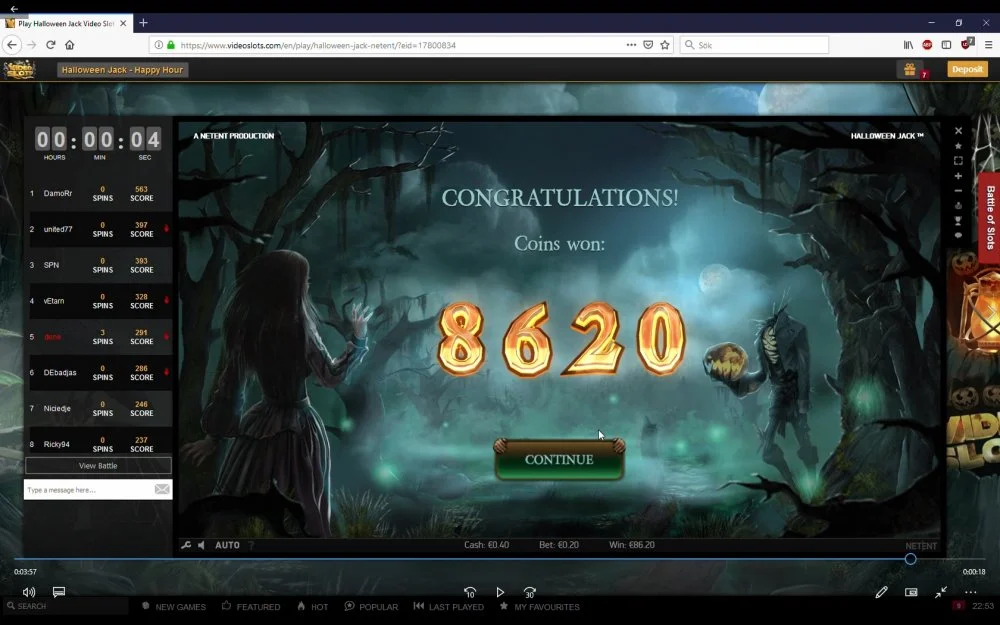Open the gift rewards icon

(909, 69)
